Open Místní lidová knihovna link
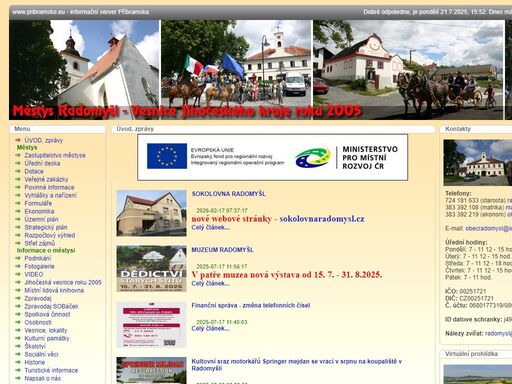Image resolution: width=512 pixels, height=384 pixels. click(54, 290)
